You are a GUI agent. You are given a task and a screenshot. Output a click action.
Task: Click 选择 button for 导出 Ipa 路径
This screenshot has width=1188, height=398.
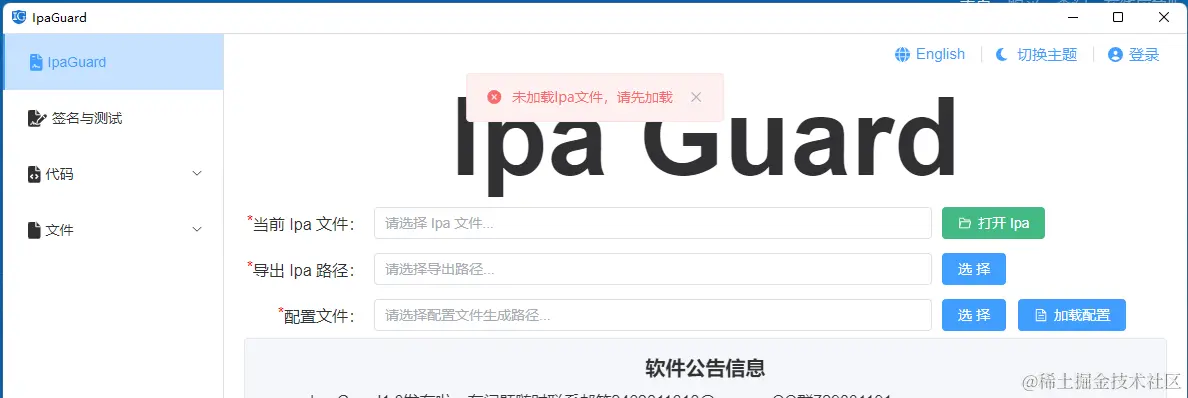[x=974, y=269]
